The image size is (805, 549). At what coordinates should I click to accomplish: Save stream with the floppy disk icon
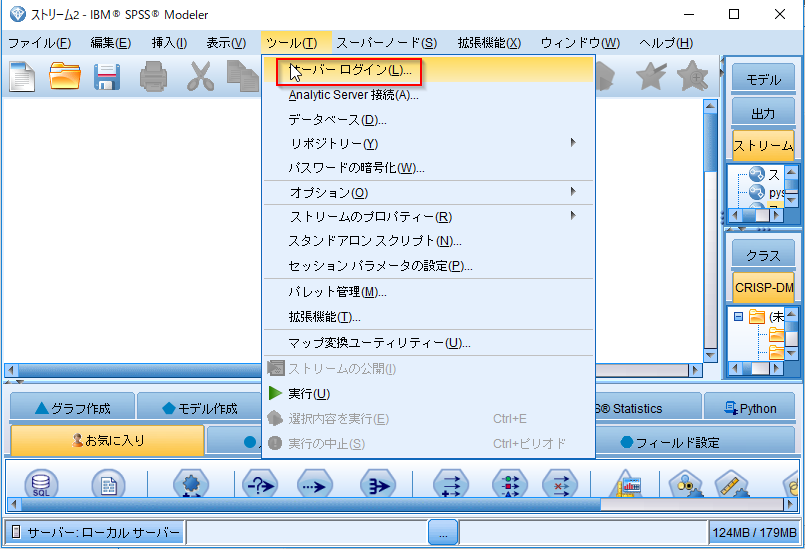107,77
